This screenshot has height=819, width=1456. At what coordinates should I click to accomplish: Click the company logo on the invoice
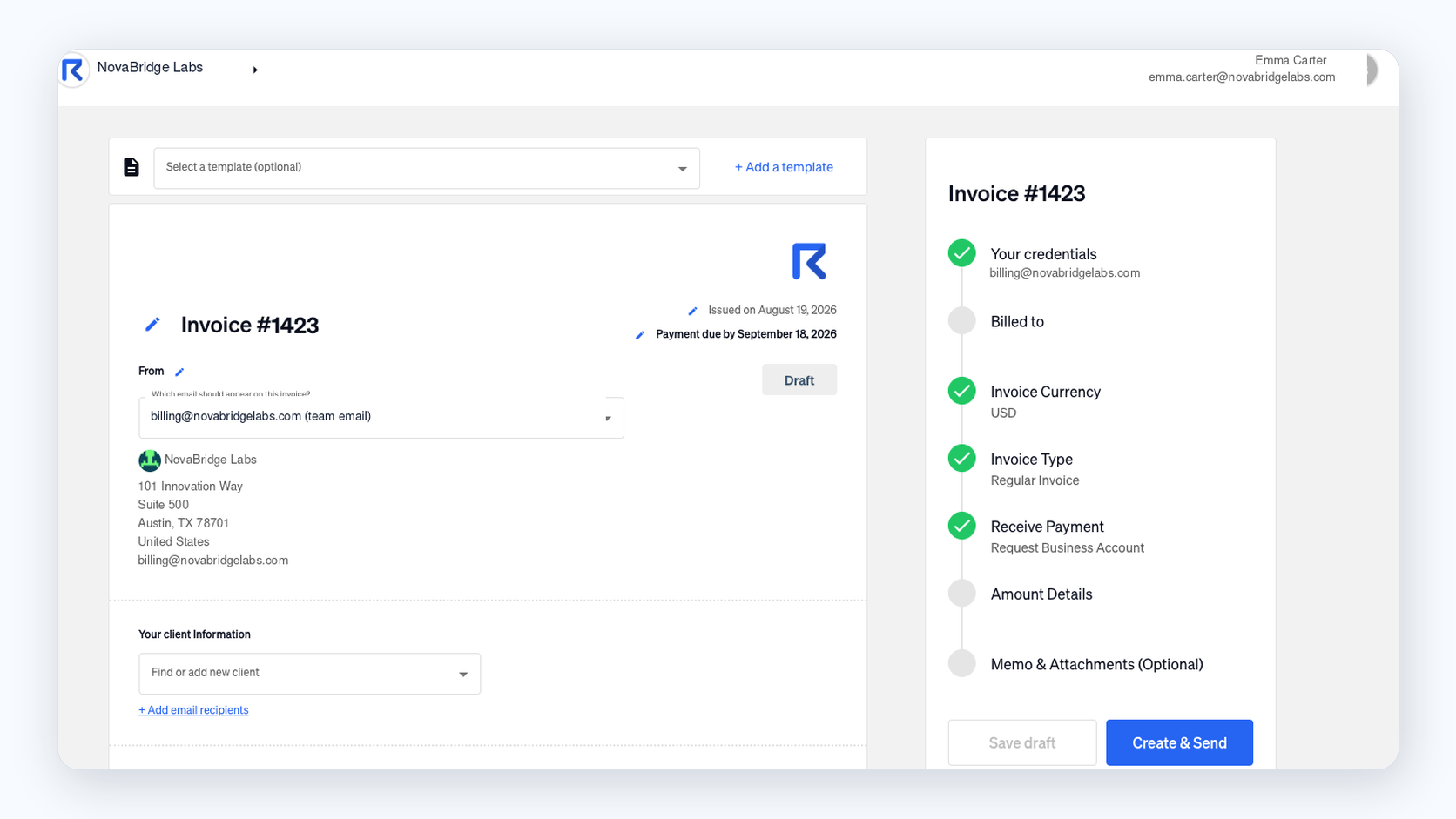click(x=809, y=261)
